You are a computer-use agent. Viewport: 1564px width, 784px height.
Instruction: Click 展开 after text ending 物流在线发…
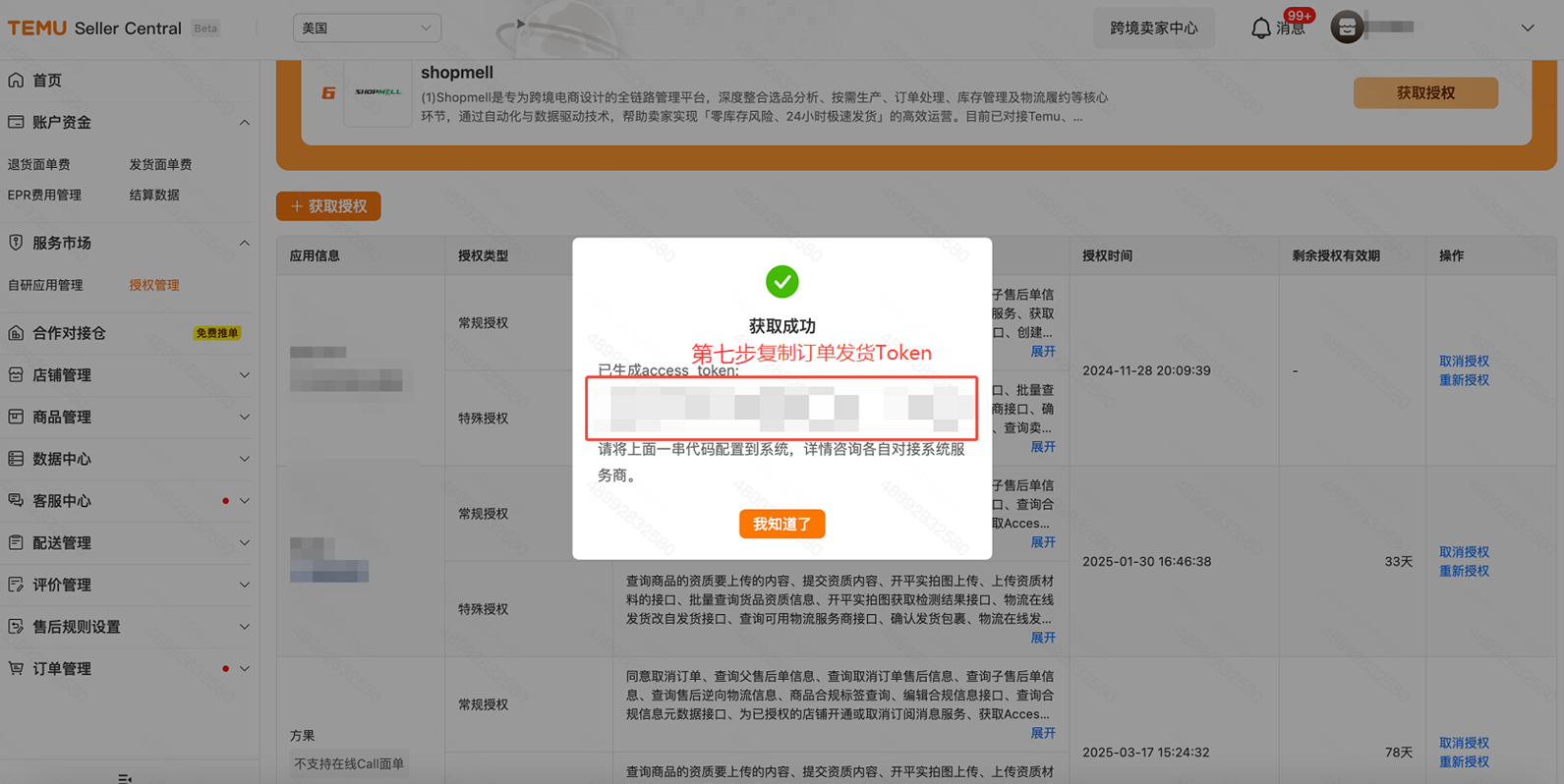click(1043, 638)
